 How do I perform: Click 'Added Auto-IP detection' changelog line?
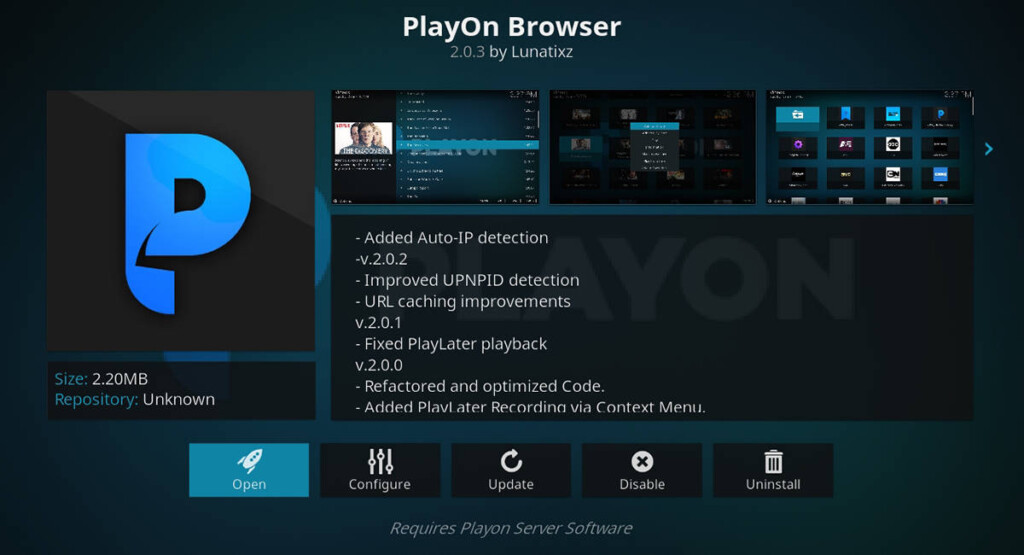pyautogui.click(x=452, y=238)
